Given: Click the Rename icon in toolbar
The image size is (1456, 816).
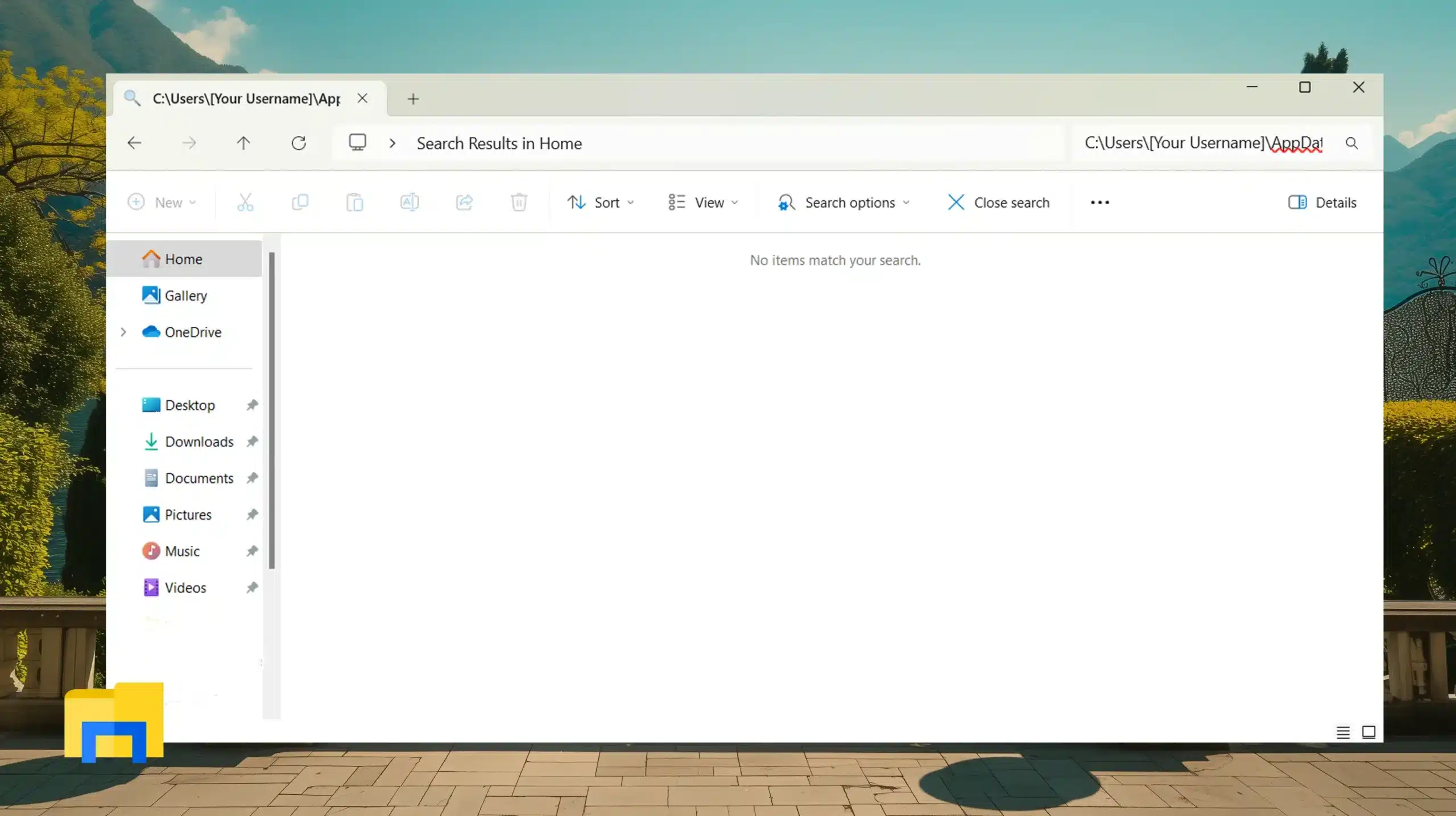Looking at the screenshot, I should coord(409,202).
